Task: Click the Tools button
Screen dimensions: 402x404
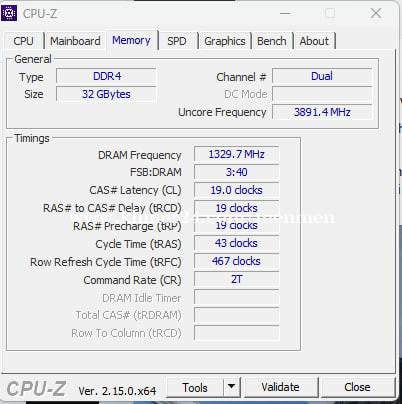Action: 195,387
